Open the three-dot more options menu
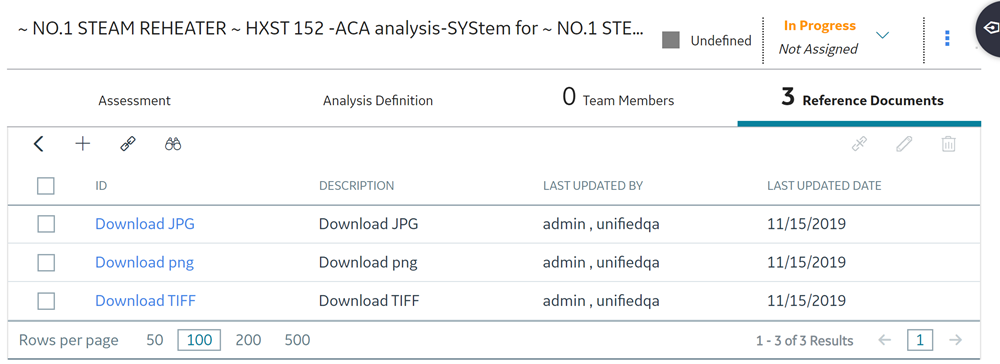The width and height of the screenshot is (1000, 364). pyautogui.click(x=947, y=38)
